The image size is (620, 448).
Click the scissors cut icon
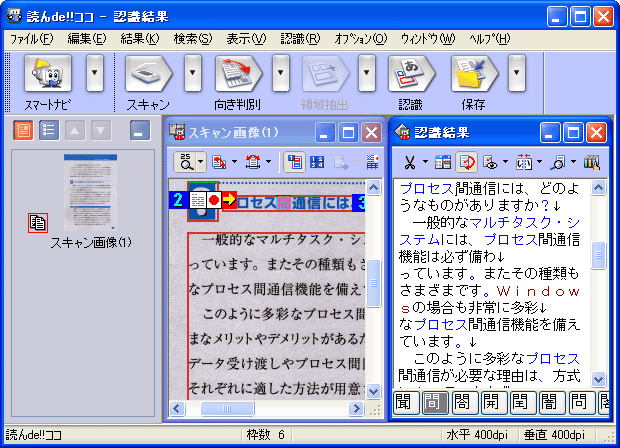[410, 162]
